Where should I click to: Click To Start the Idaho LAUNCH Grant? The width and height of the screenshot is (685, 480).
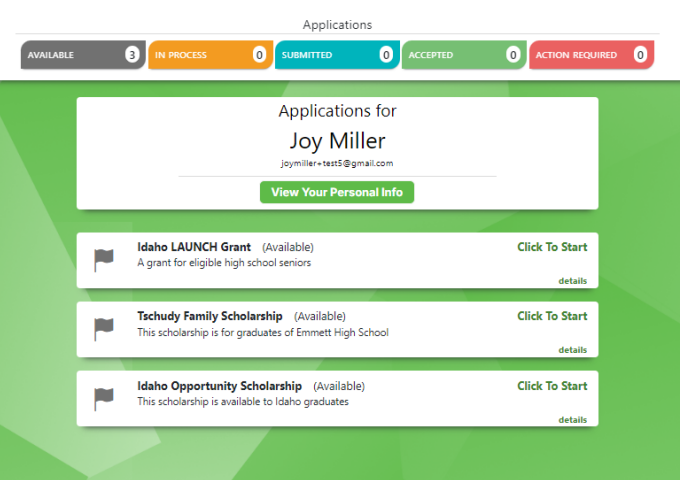551,247
